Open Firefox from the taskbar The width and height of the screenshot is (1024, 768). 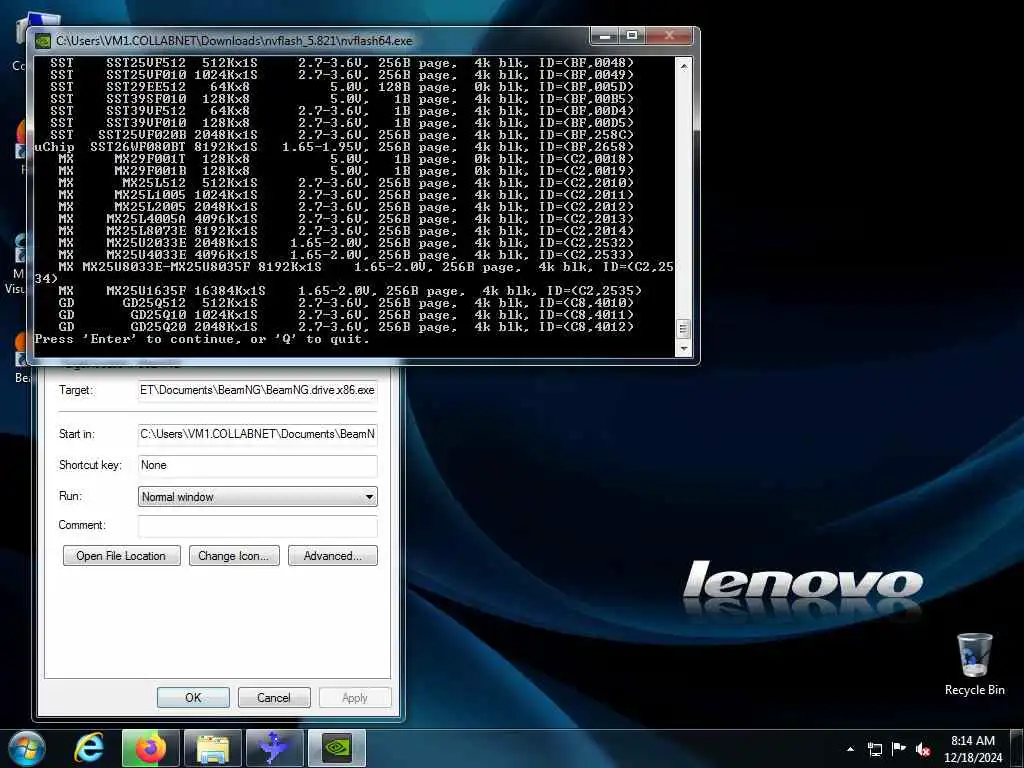pos(150,748)
